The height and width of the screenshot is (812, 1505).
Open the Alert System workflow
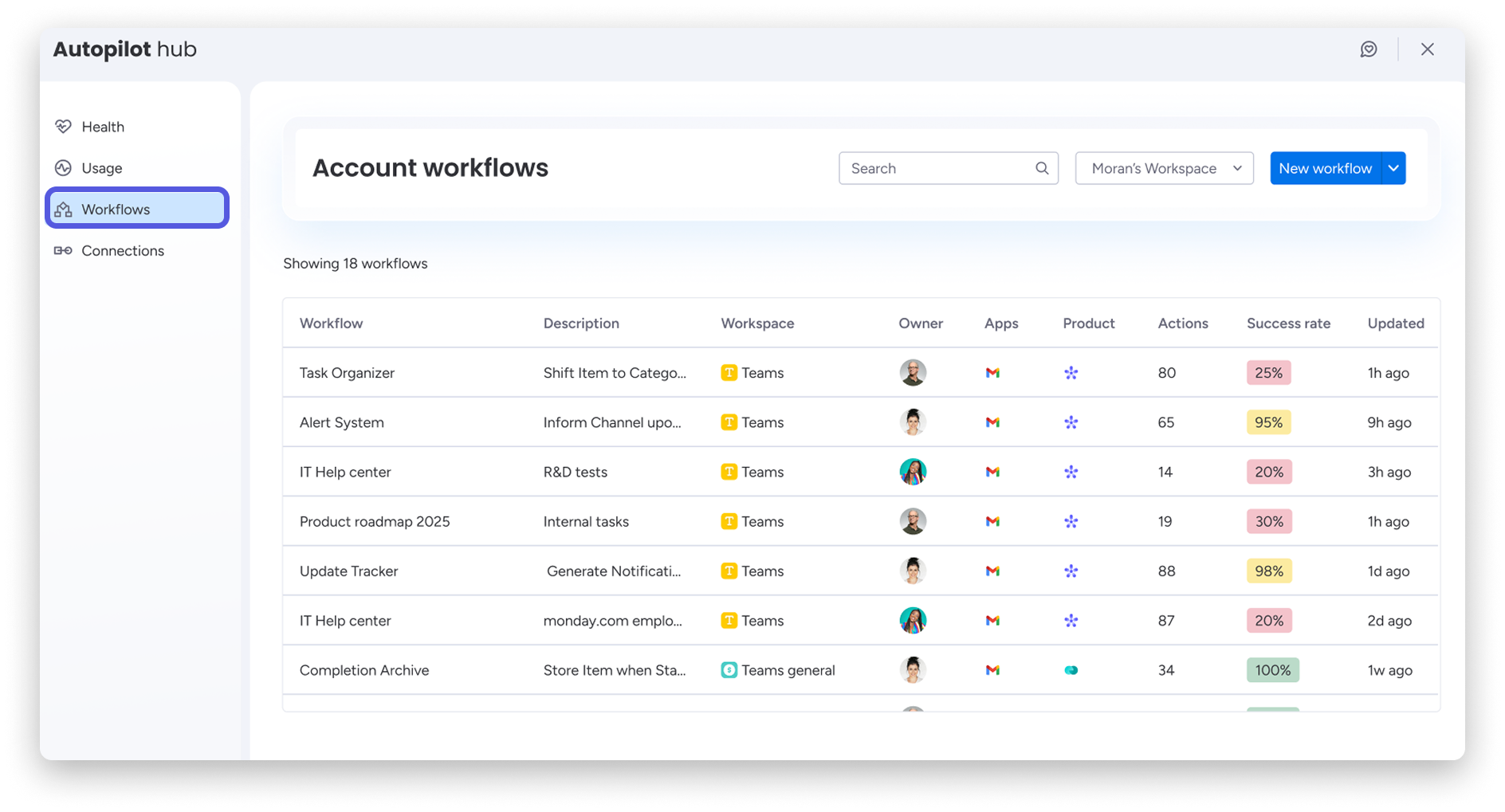(x=342, y=422)
